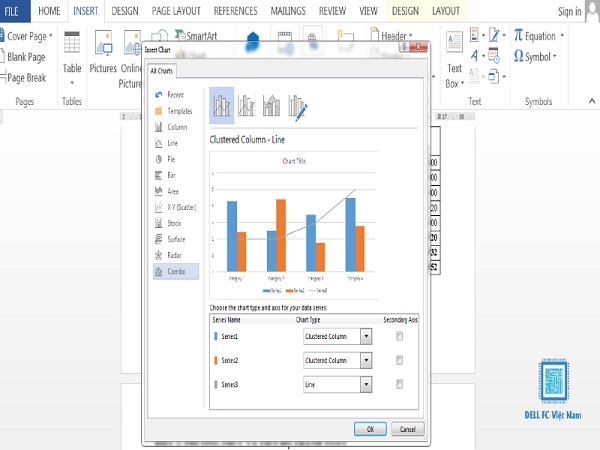This screenshot has height=450, width=600.
Task: Click the combo chart preview area
Action: (294, 226)
